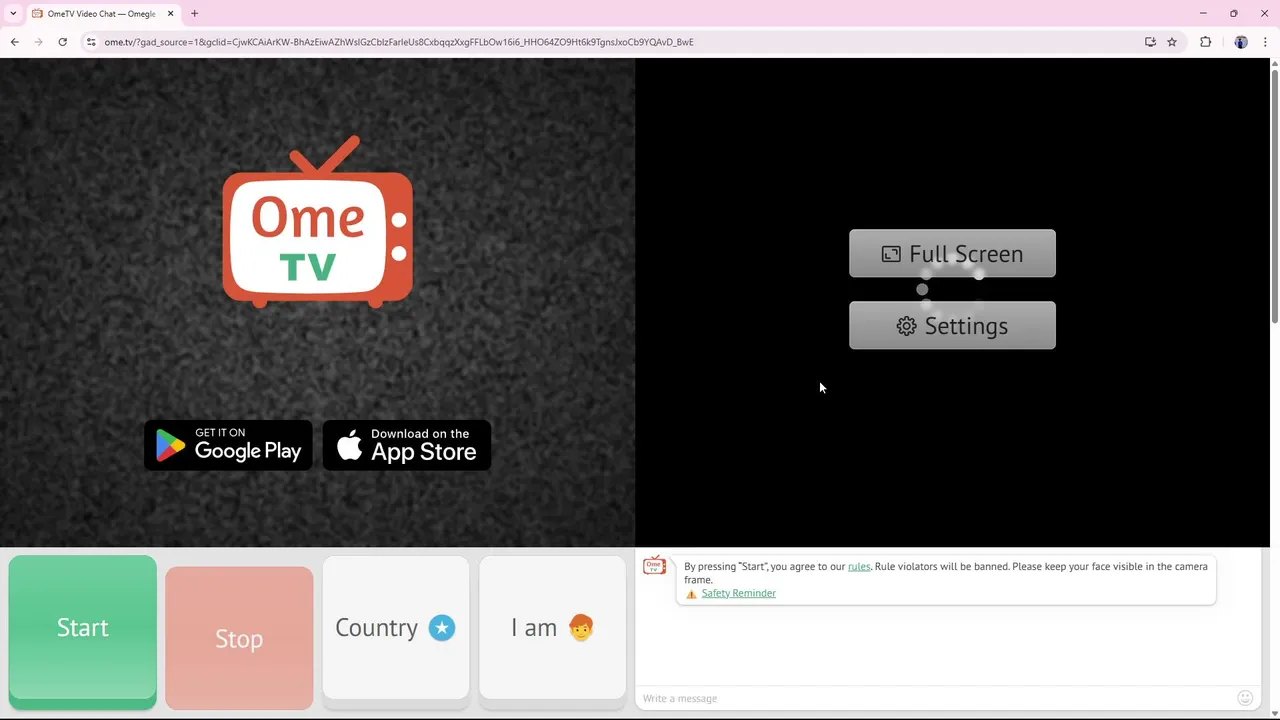View site information icon in address bar
Viewport: 1280px width, 720px height.
[90, 42]
